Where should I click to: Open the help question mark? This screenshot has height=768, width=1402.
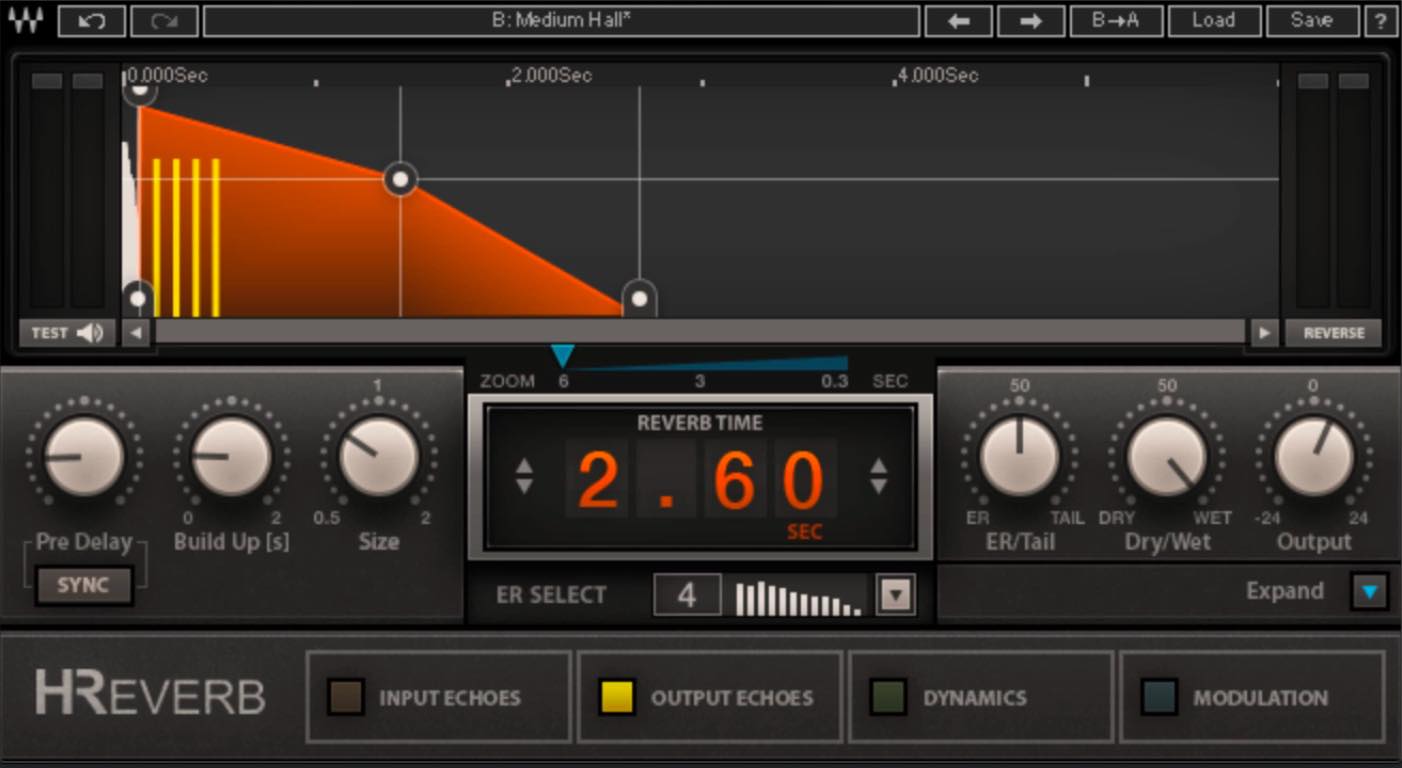coord(1381,20)
